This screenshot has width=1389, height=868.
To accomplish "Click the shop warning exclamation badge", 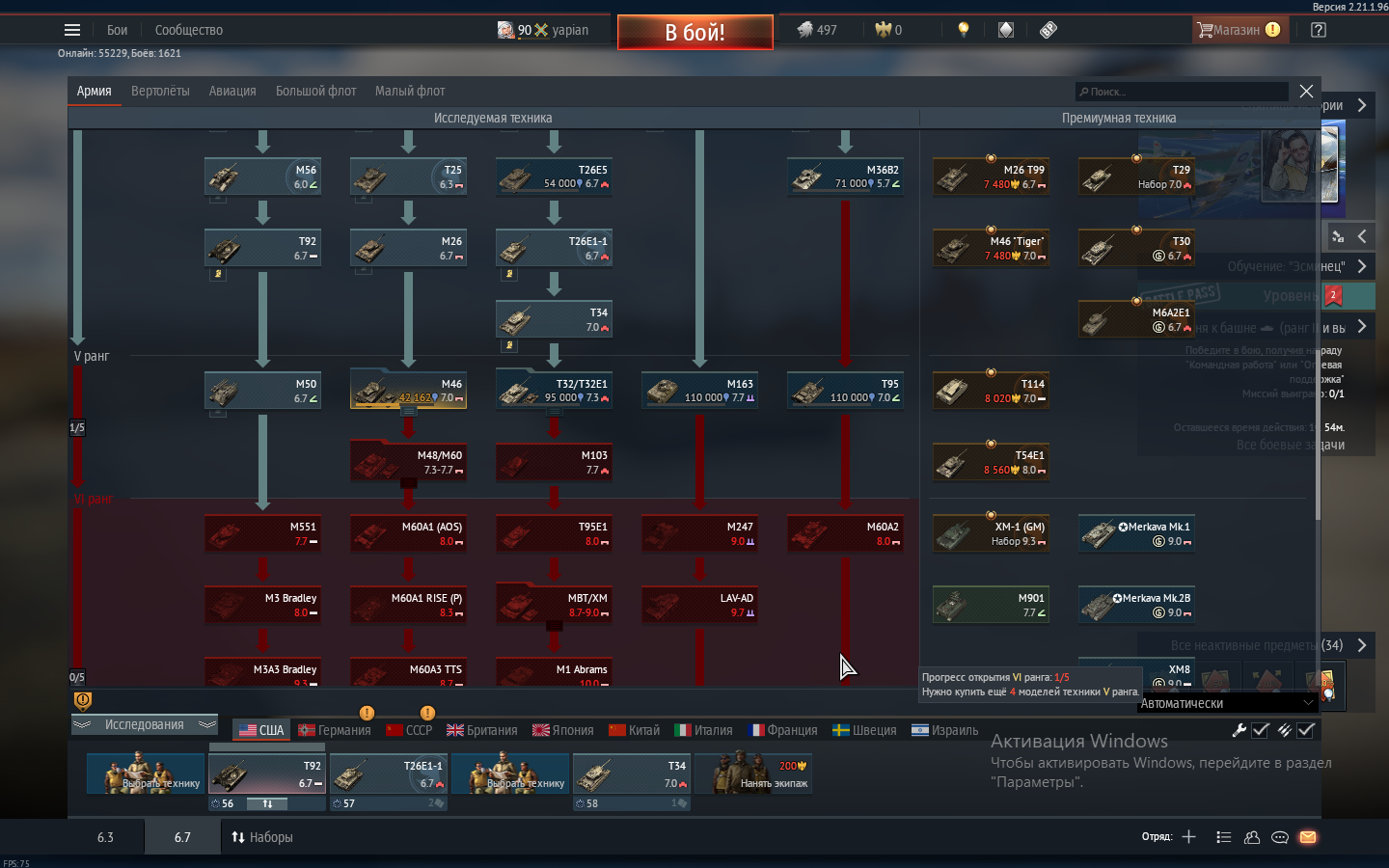I will (1273, 30).
